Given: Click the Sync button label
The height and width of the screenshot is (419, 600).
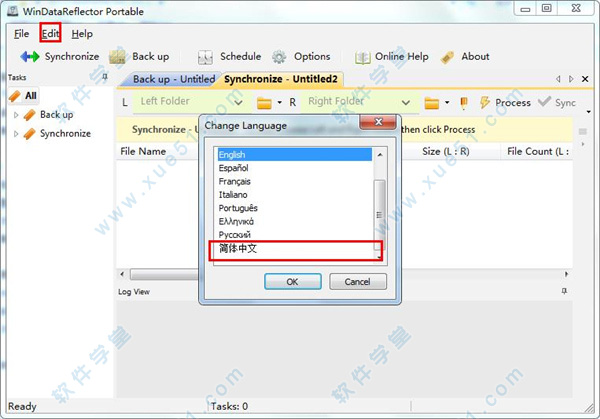Looking at the screenshot, I should tap(565, 103).
